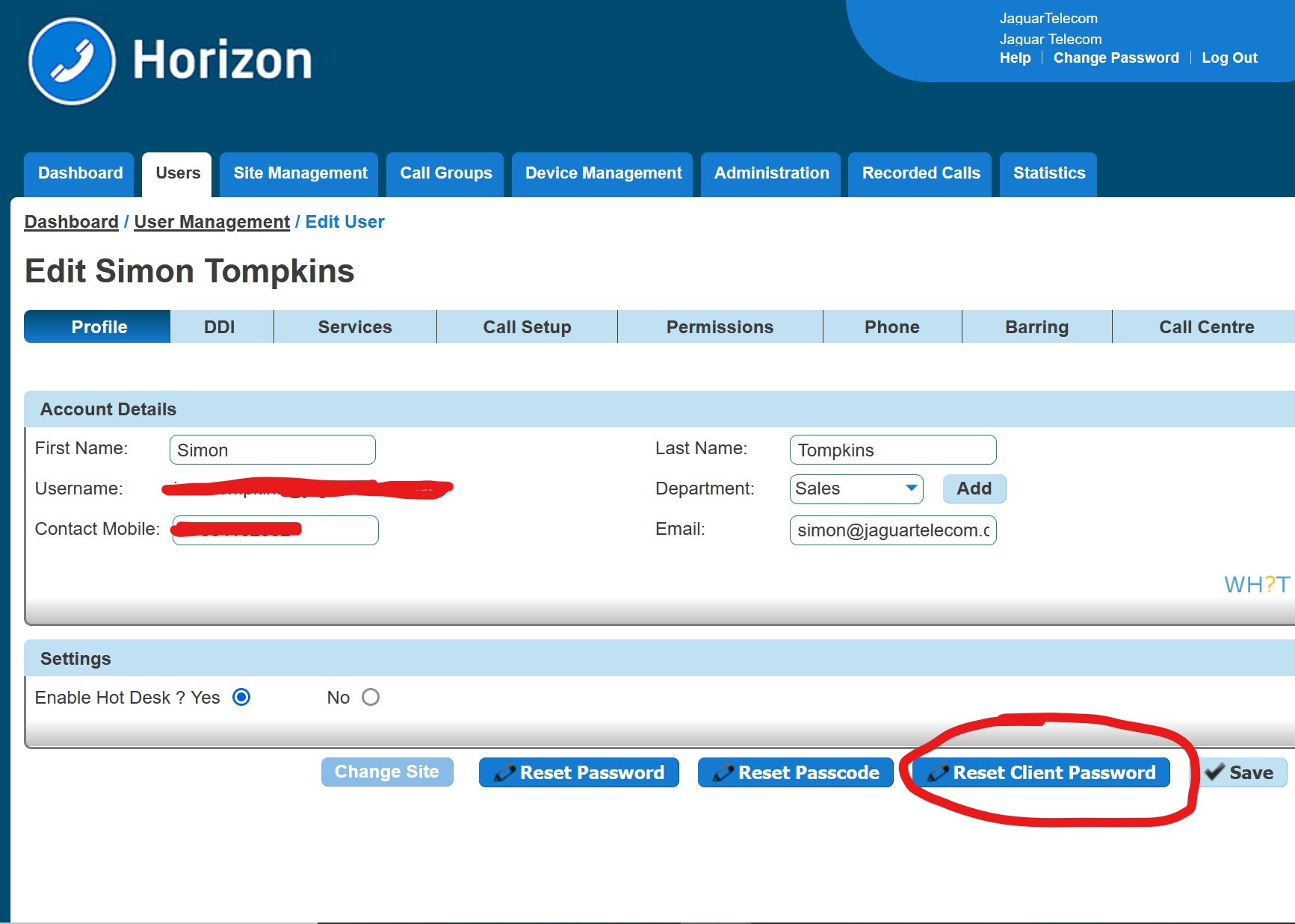This screenshot has width=1295, height=924.
Task: Click the pencil icon on Reset Password
Action: coord(504,772)
